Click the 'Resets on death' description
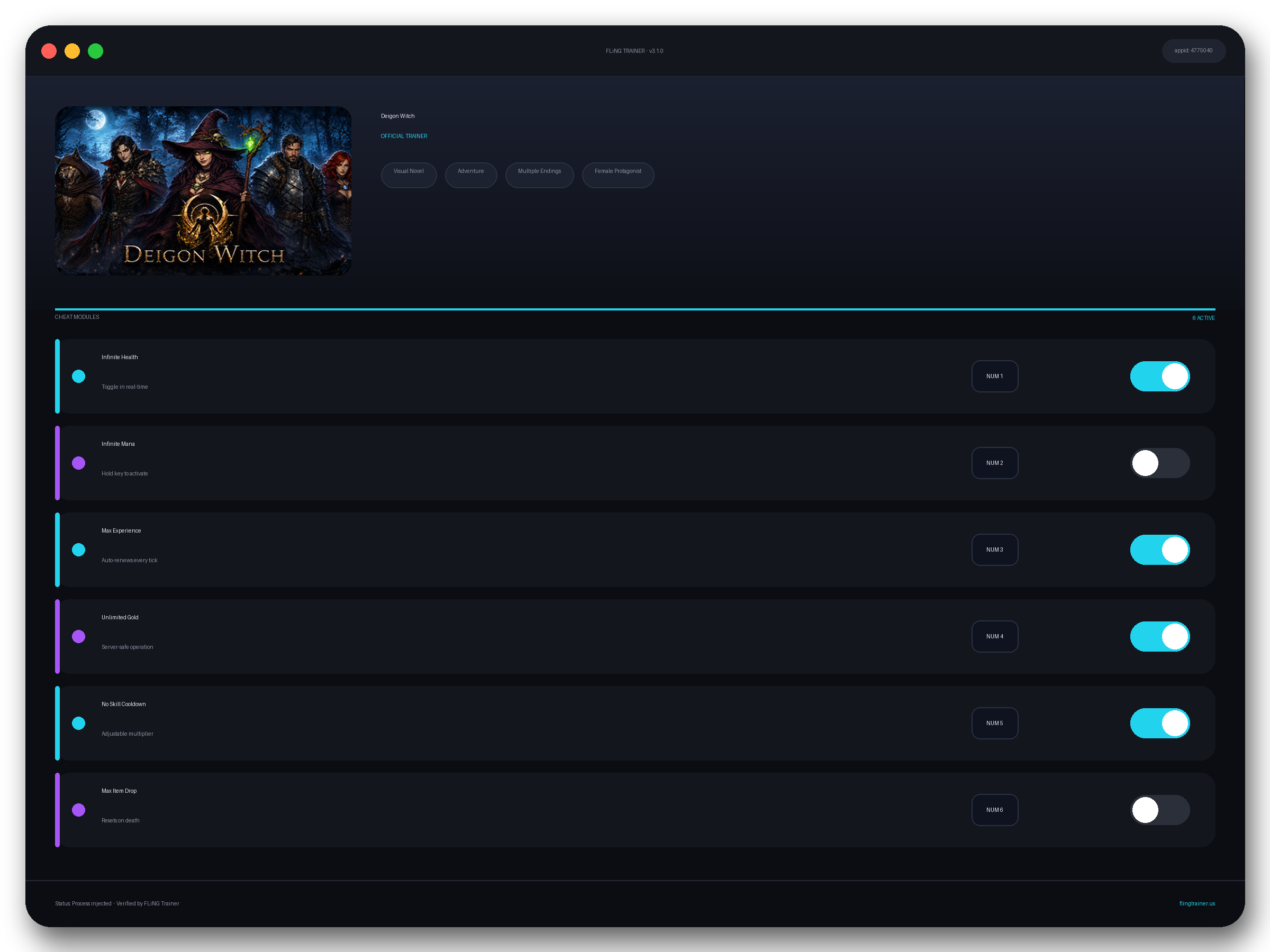Screen dimensions: 1270x952 121,820
